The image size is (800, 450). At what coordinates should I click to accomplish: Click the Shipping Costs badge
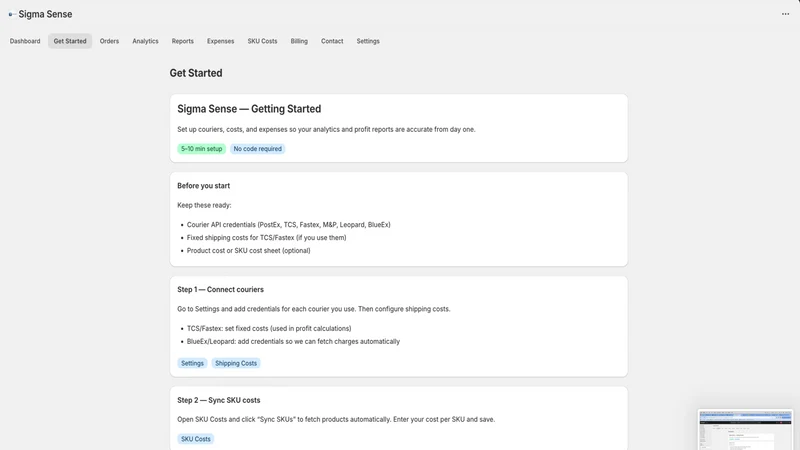point(236,363)
